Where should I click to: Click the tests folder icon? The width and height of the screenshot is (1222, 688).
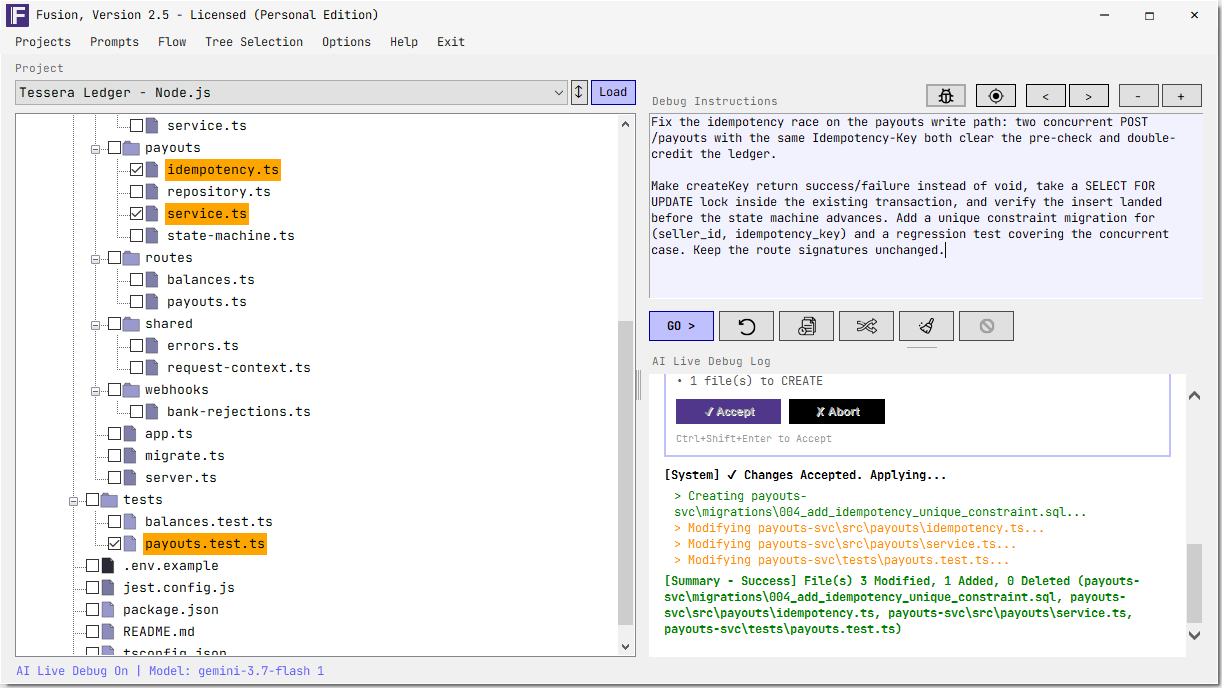click(109, 500)
